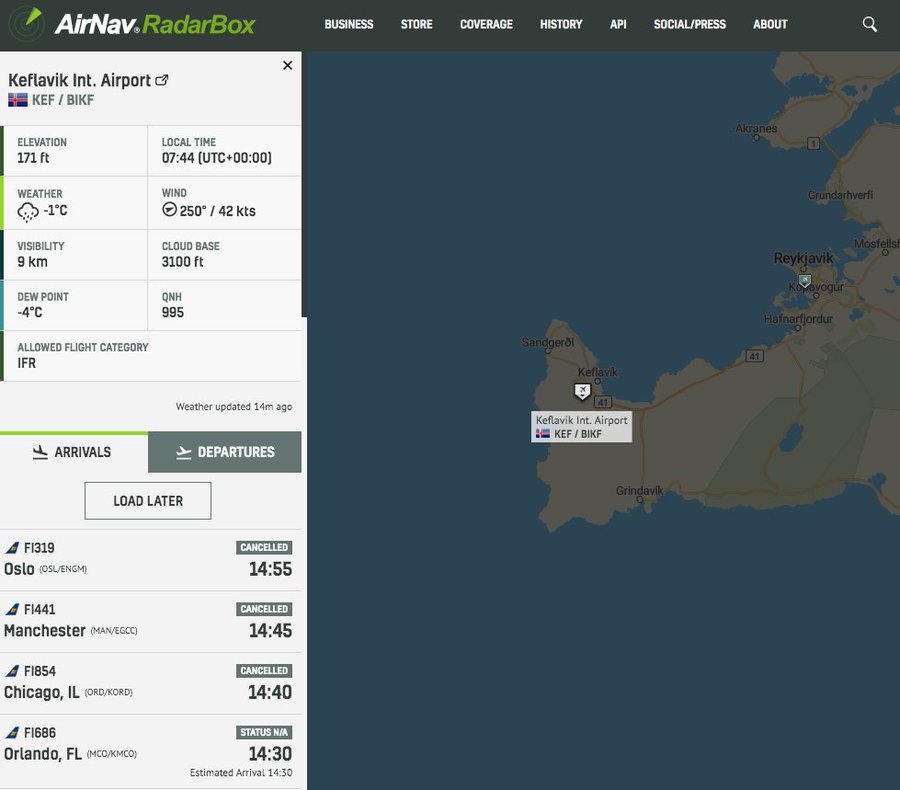
Task: Click the 14:40 departure time
Action: point(270,692)
